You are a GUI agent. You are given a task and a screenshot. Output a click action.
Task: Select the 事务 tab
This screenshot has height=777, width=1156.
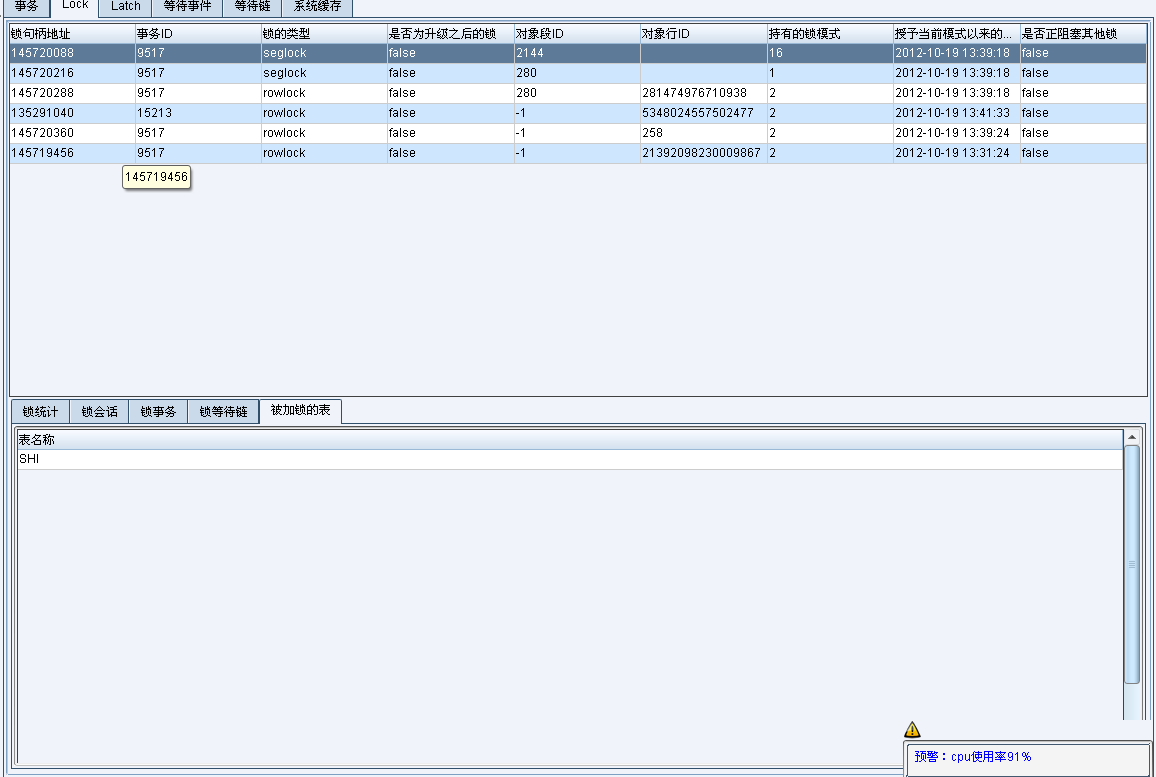(26, 6)
